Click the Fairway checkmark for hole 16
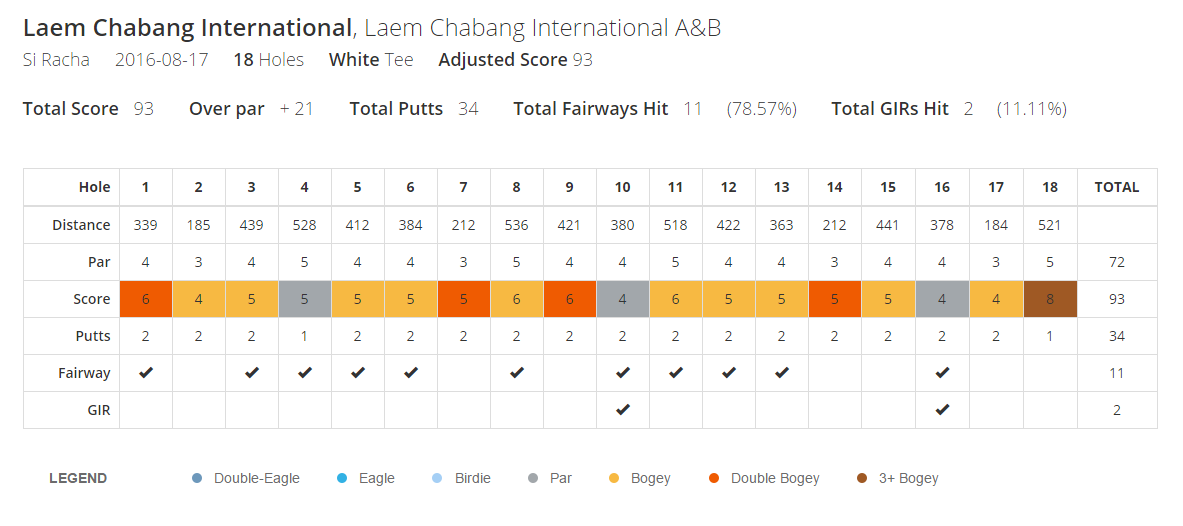The height and width of the screenshot is (526, 1183). point(942,373)
